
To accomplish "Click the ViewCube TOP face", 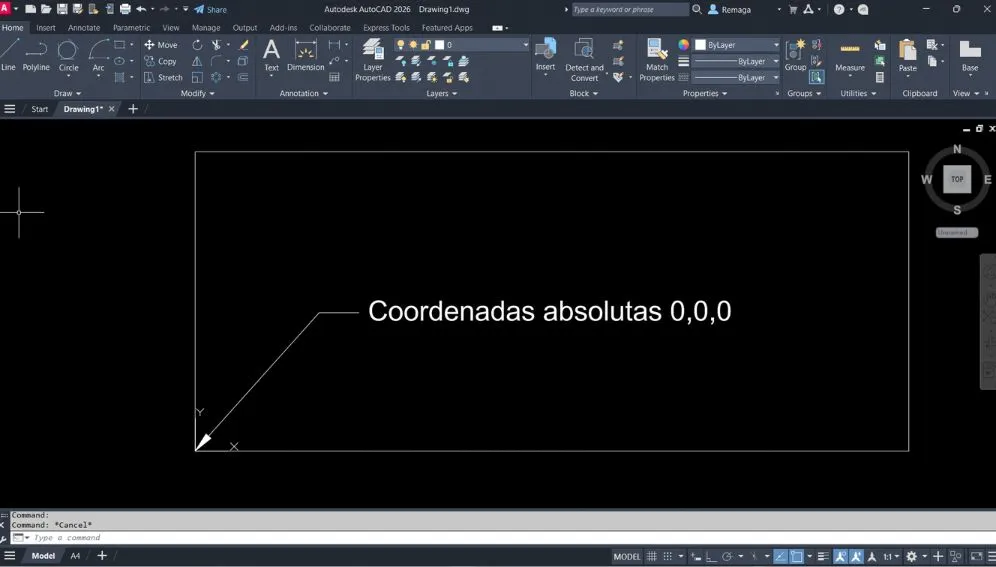I will pos(957,179).
